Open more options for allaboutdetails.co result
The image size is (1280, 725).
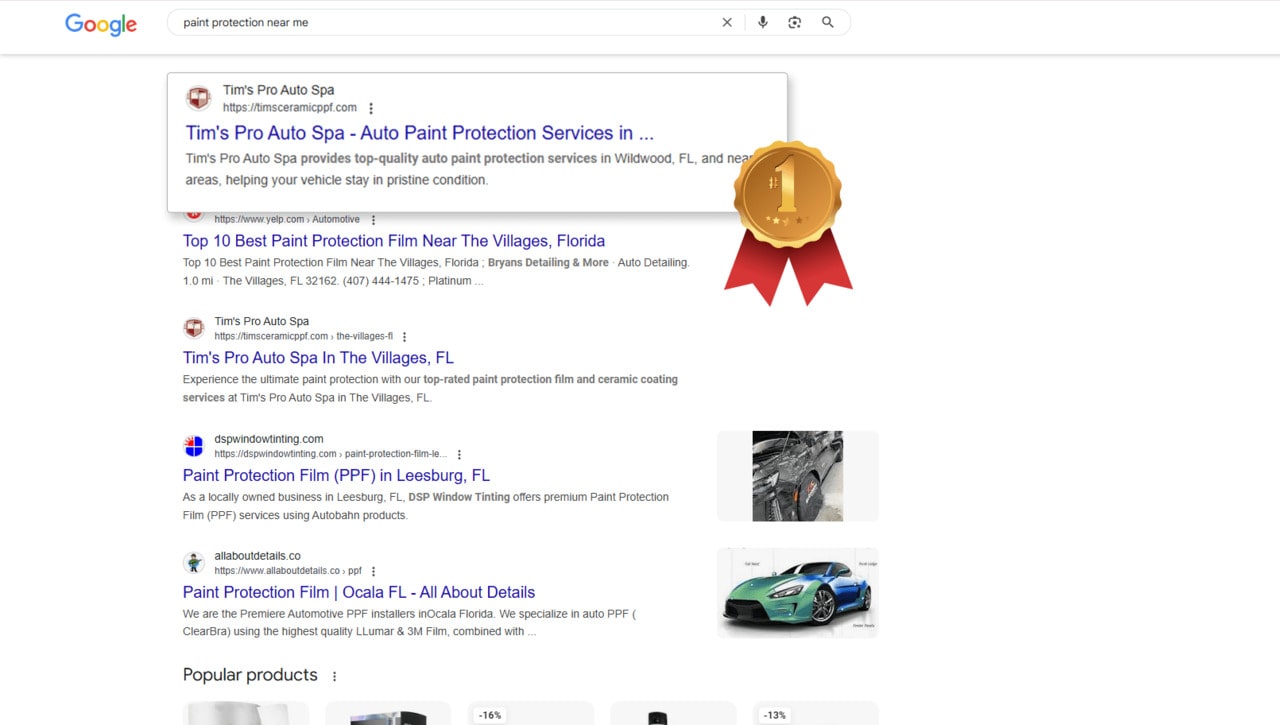(x=373, y=571)
